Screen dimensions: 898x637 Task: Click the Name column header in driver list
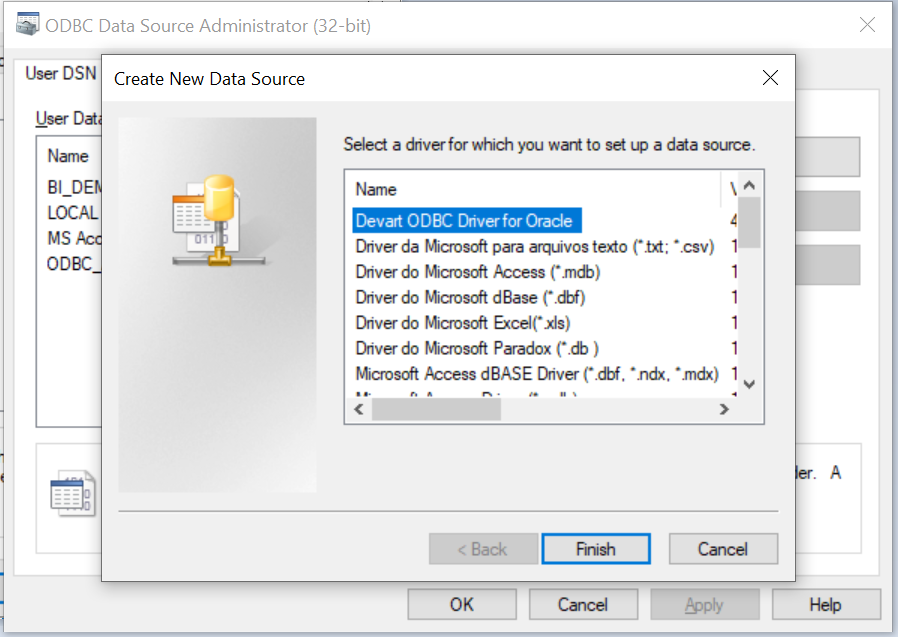[376, 190]
